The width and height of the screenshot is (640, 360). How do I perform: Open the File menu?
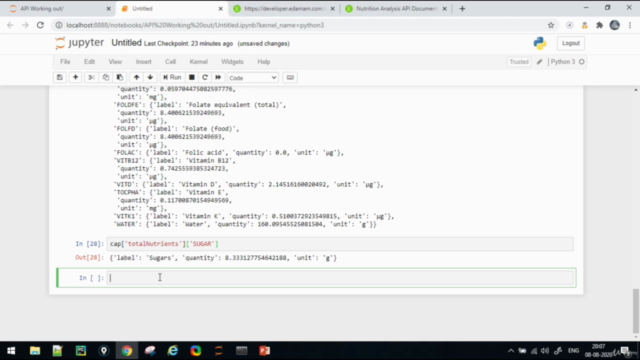click(x=65, y=62)
